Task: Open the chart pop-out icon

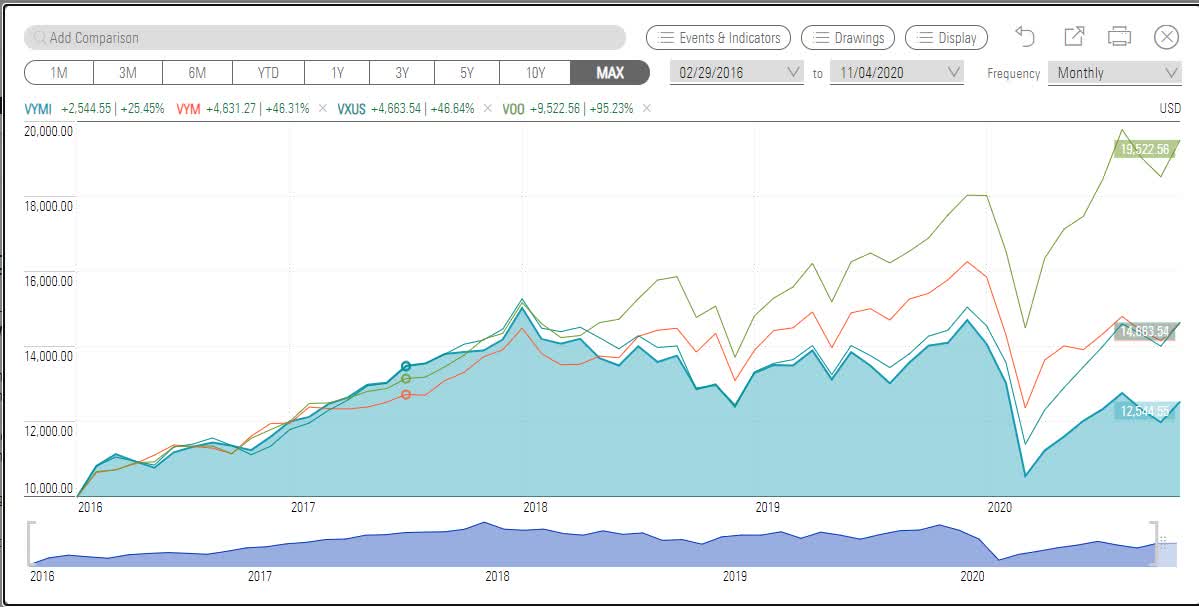Action: 1074,36
